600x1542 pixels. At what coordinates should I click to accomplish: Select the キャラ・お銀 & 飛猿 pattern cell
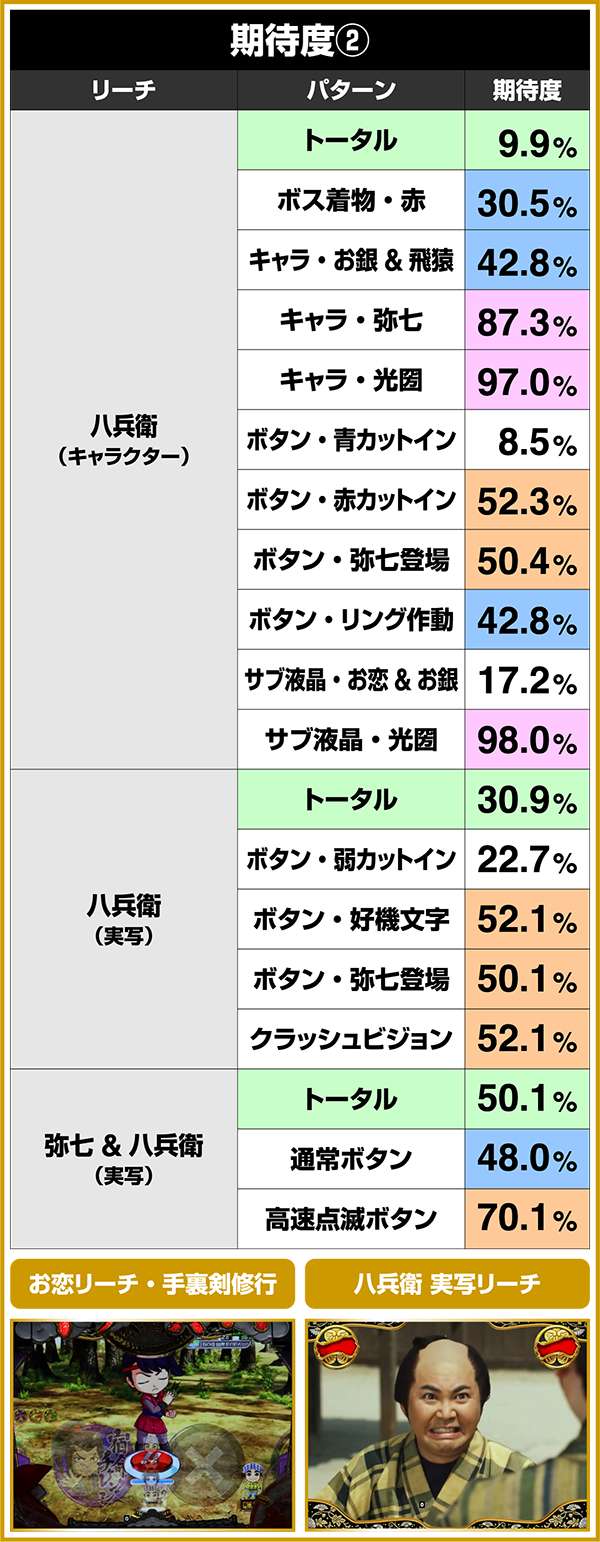coord(351,261)
